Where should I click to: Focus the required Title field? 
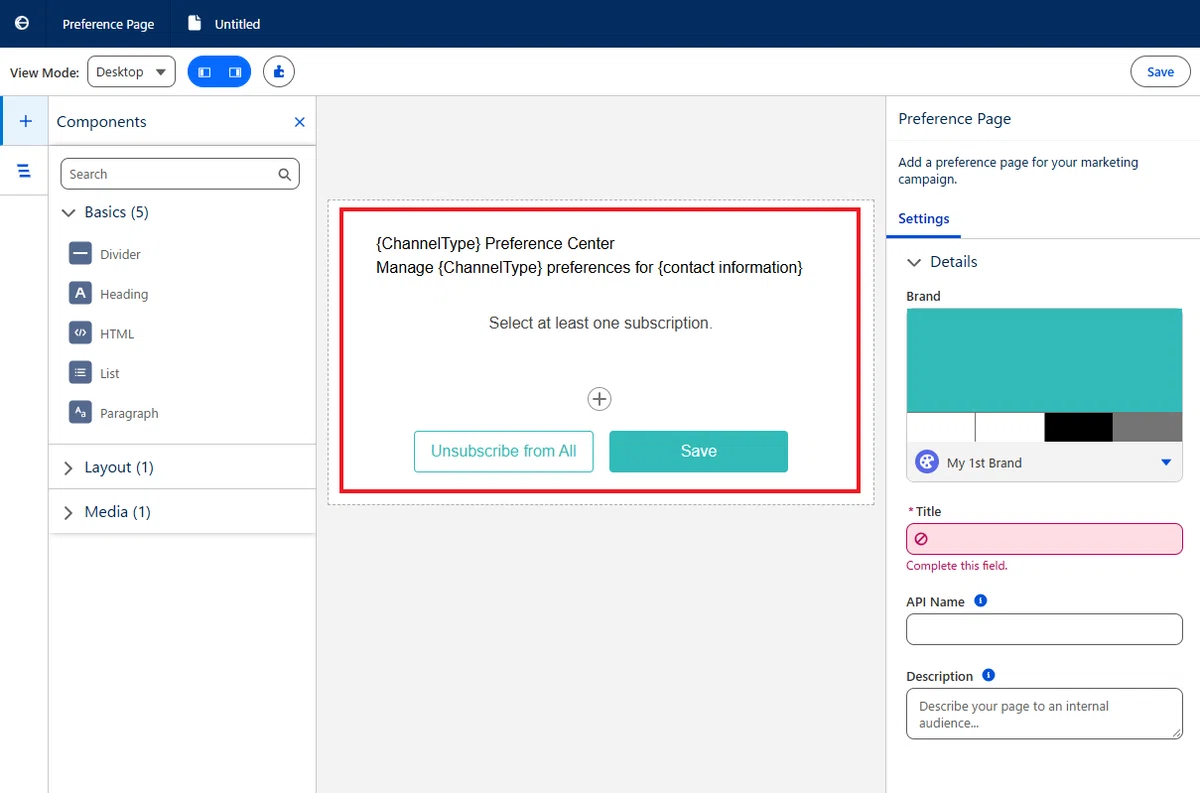(1044, 539)
